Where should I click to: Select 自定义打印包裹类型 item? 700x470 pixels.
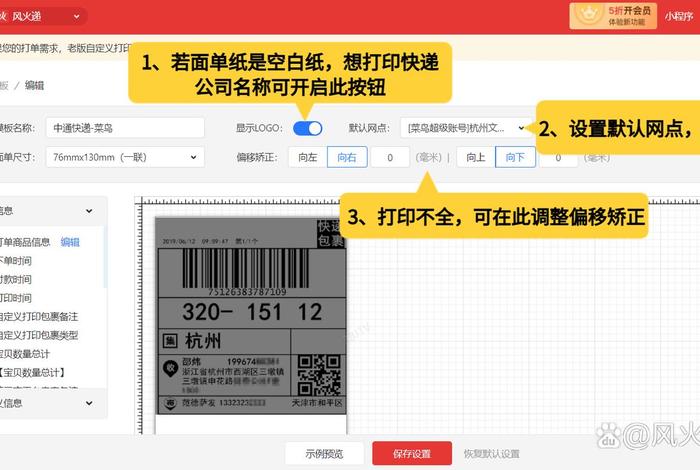(x=39, y=335)
